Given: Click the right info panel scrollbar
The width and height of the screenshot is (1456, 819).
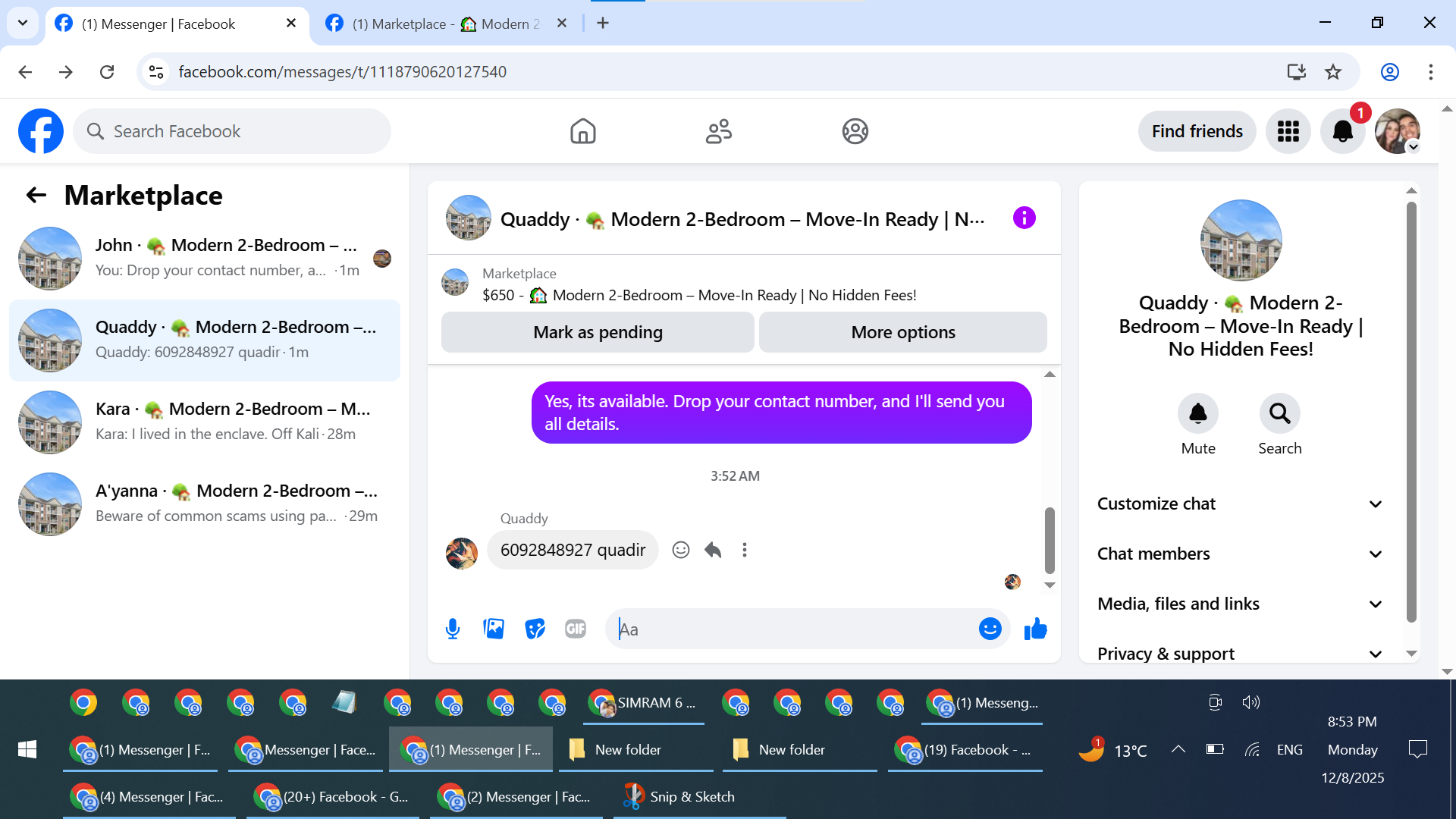Looking at the screenshot, I should 1411,412.
